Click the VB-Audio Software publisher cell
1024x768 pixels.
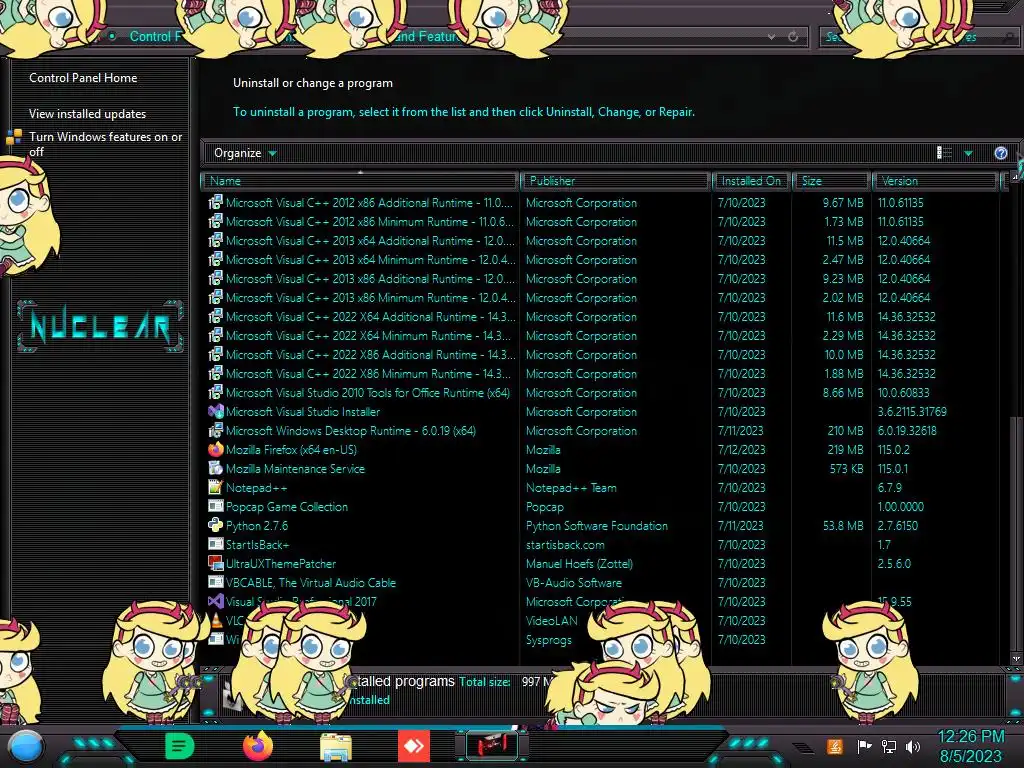coord(574,583)
